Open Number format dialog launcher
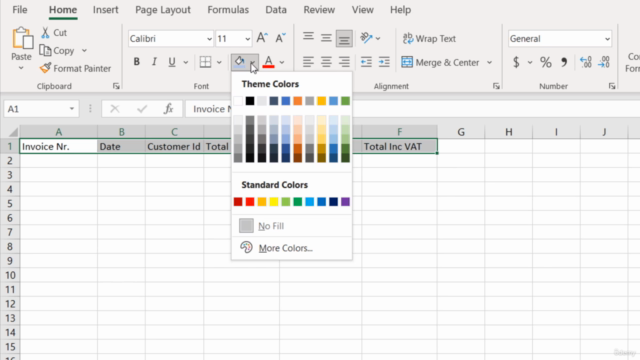Image resolution: width=640 pixels, height=360 pixels. (x=612, y=86)
